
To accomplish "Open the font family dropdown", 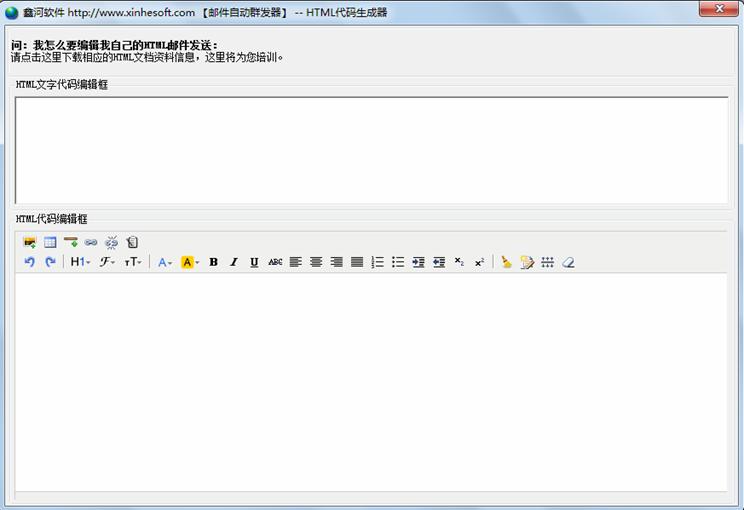I will (x=107, y=262).
